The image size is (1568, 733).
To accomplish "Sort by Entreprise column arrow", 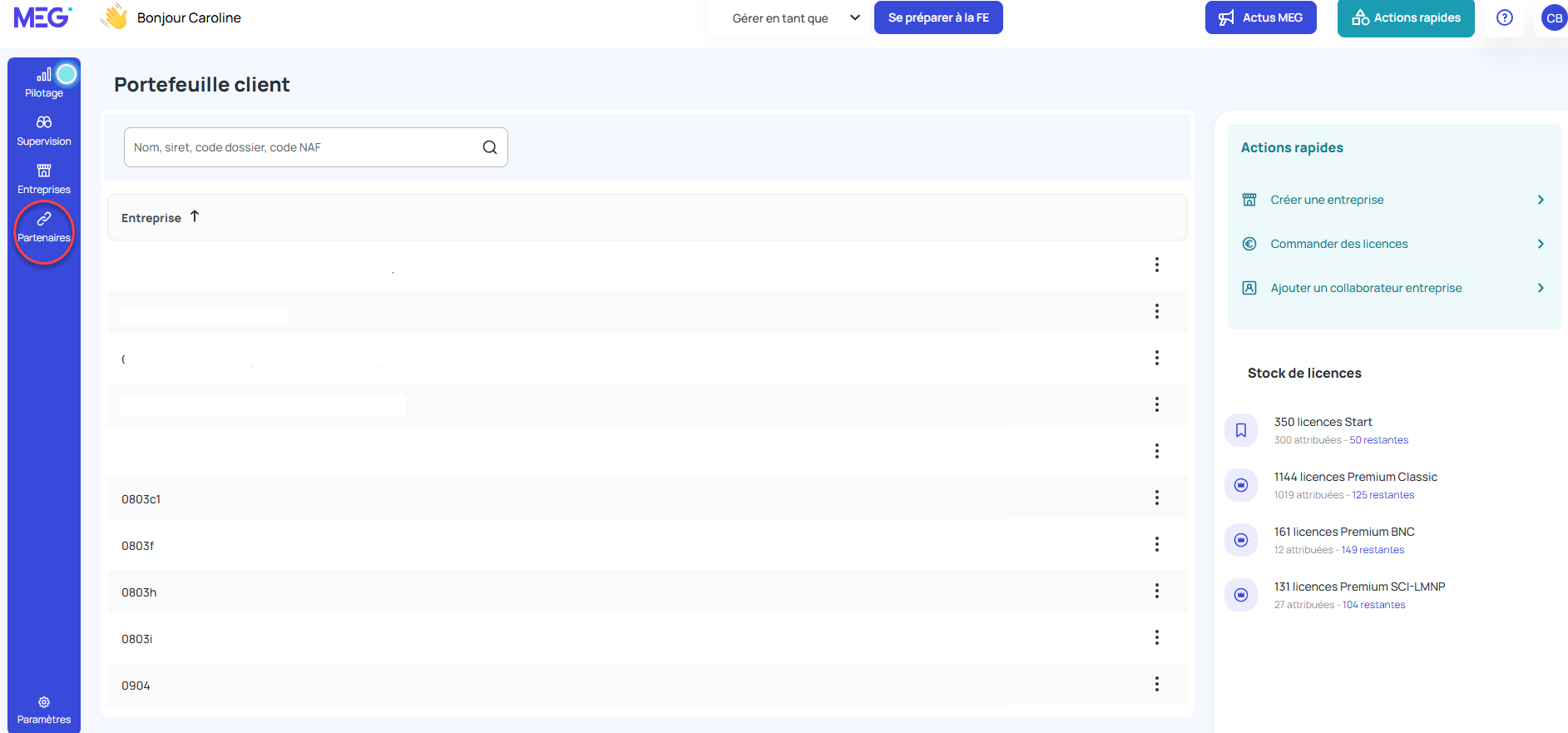I will (x=195, y=216).
